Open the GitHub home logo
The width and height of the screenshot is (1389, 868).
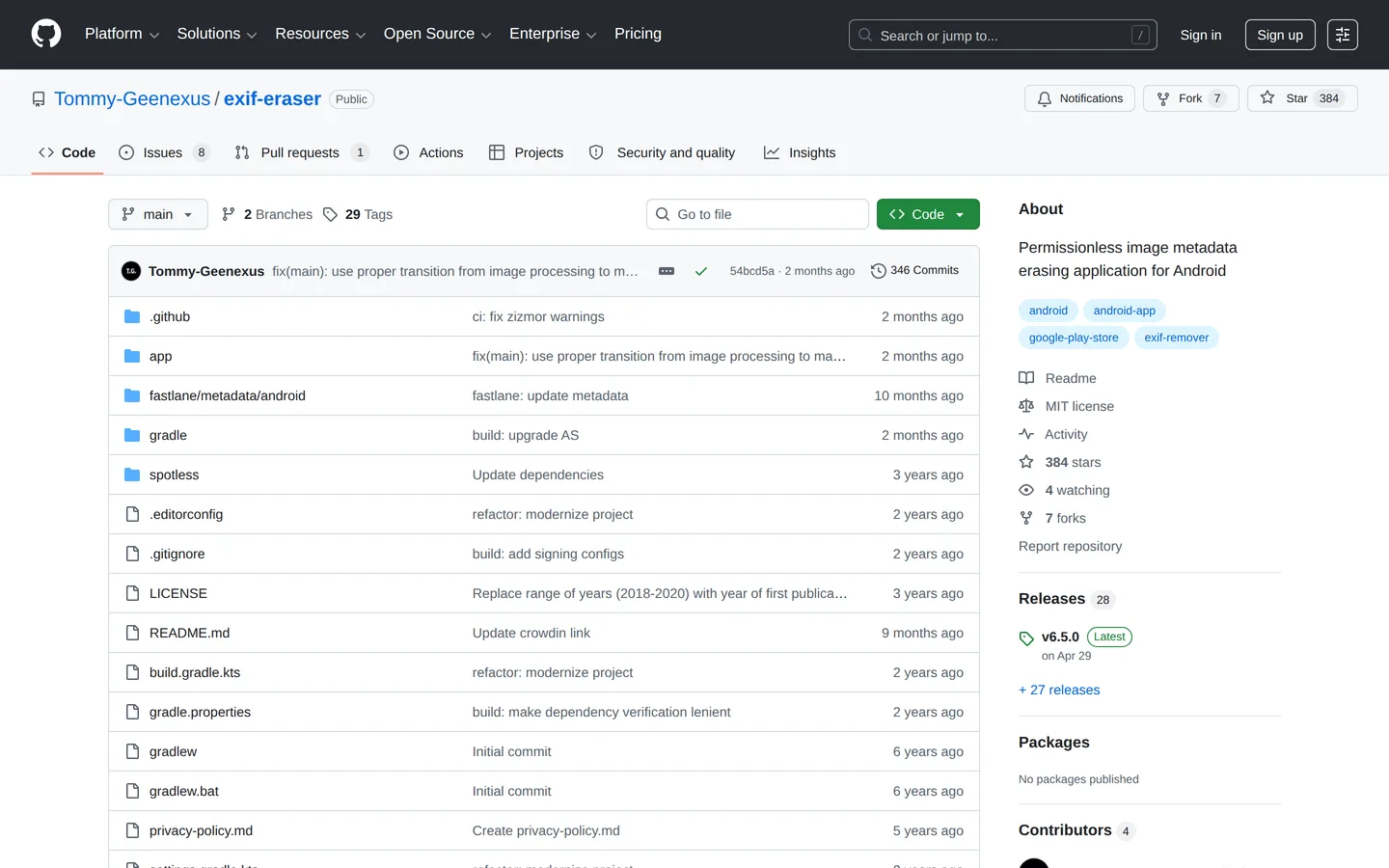[46, 34]
